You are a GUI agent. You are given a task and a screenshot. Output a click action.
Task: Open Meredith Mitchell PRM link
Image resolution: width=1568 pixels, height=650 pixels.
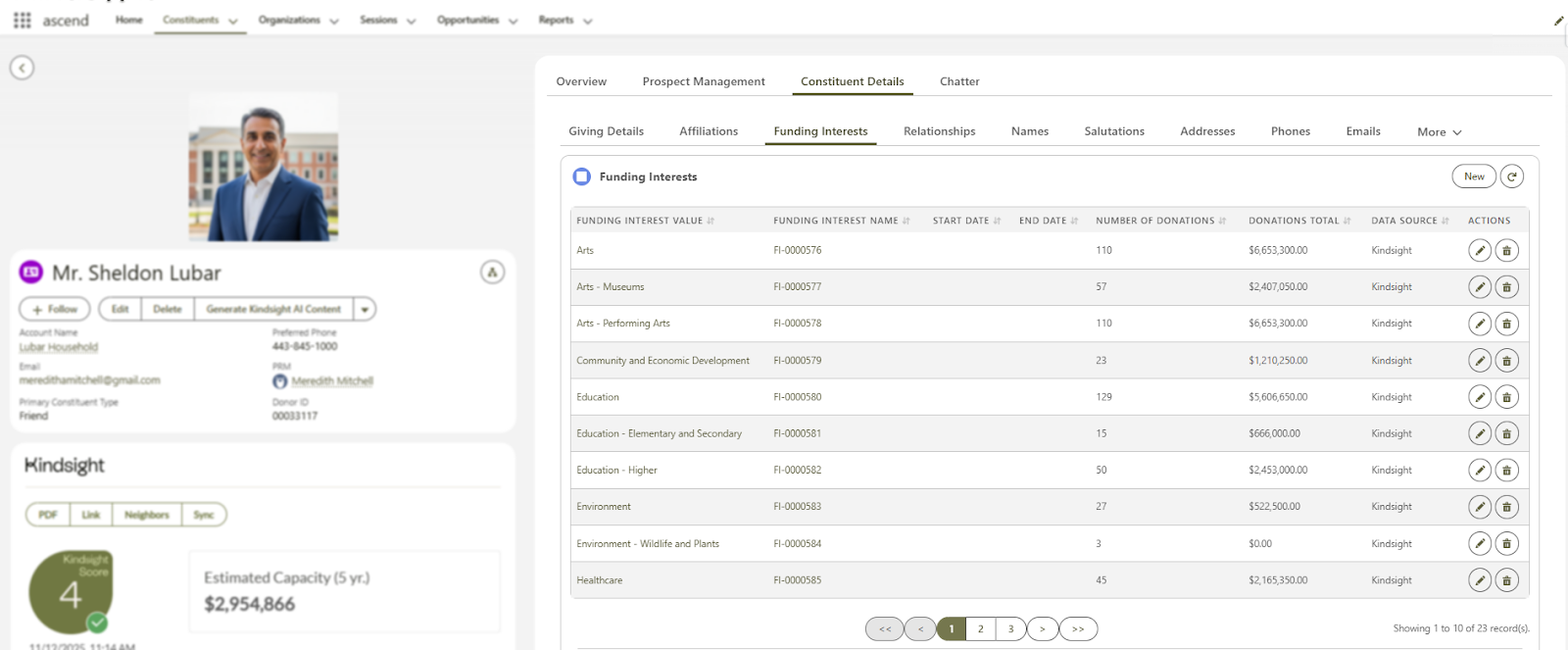pyautogui.click(x=332, y=381)
